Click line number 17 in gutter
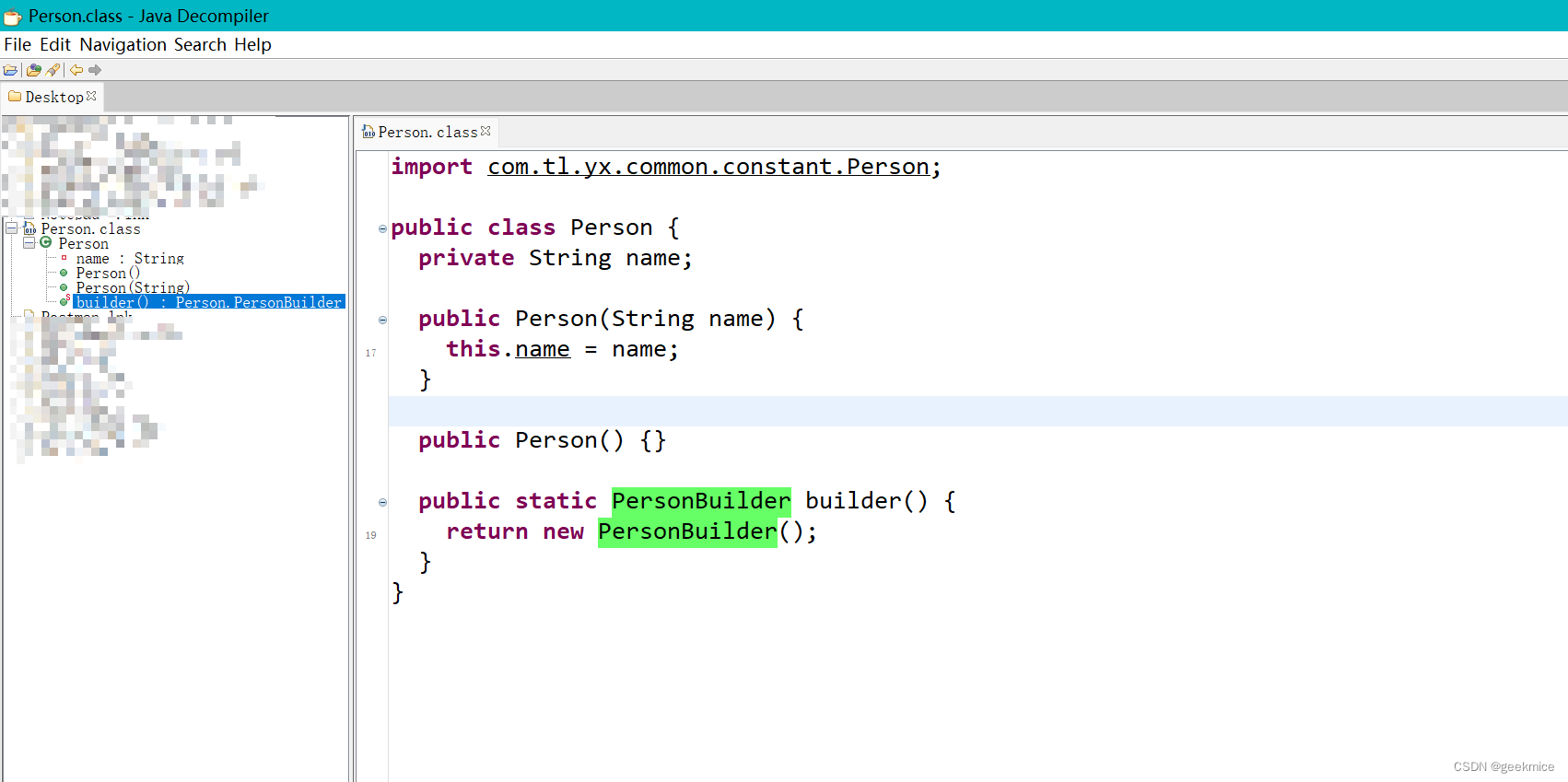Image resolution: width=1568 pixels, height=782 pixels. pos(370,353)
